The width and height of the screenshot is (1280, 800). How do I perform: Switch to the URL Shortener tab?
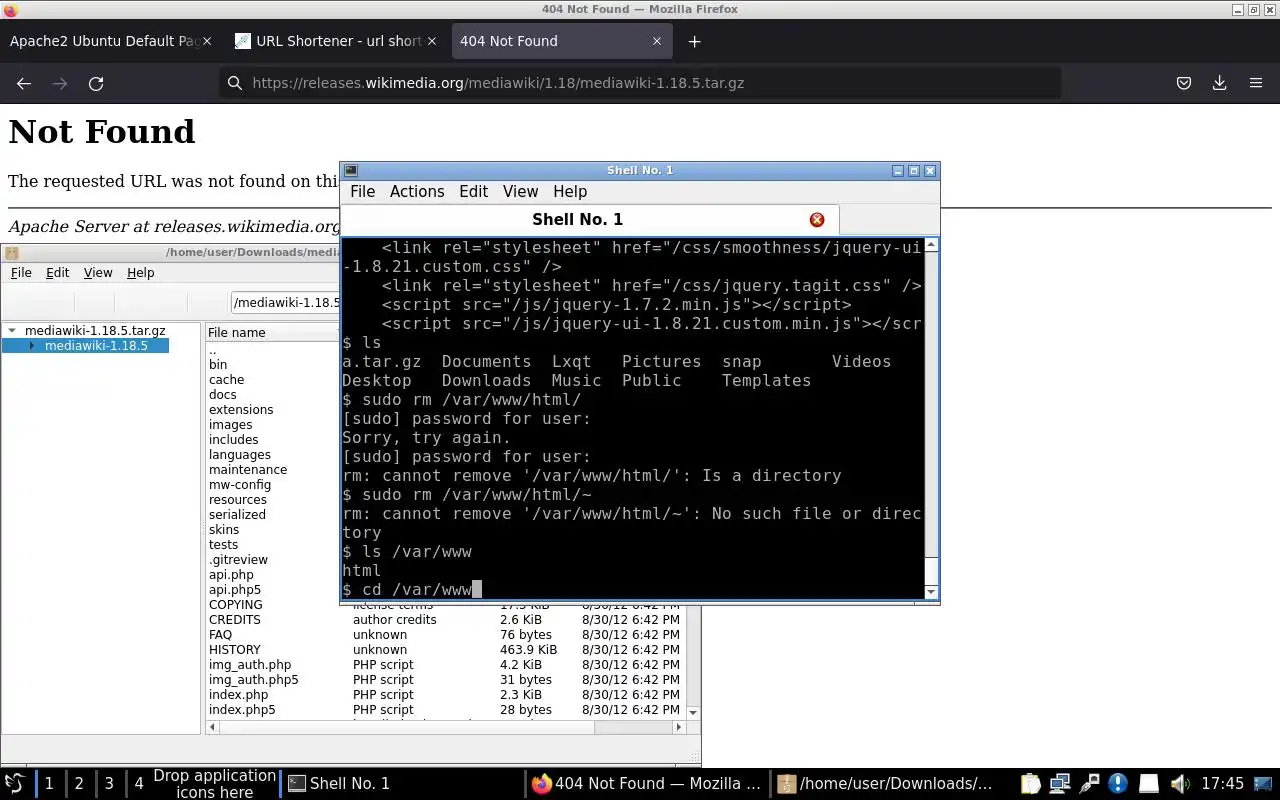[338, 41]
